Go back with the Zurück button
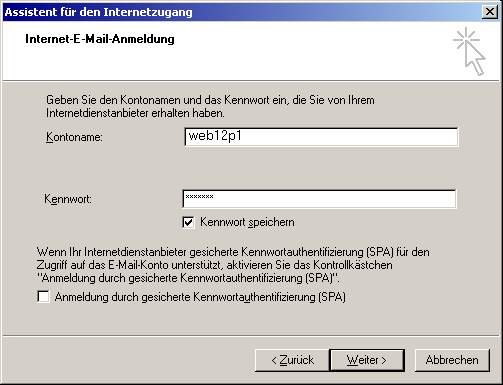The image size is (503, 385). [292, 360]
